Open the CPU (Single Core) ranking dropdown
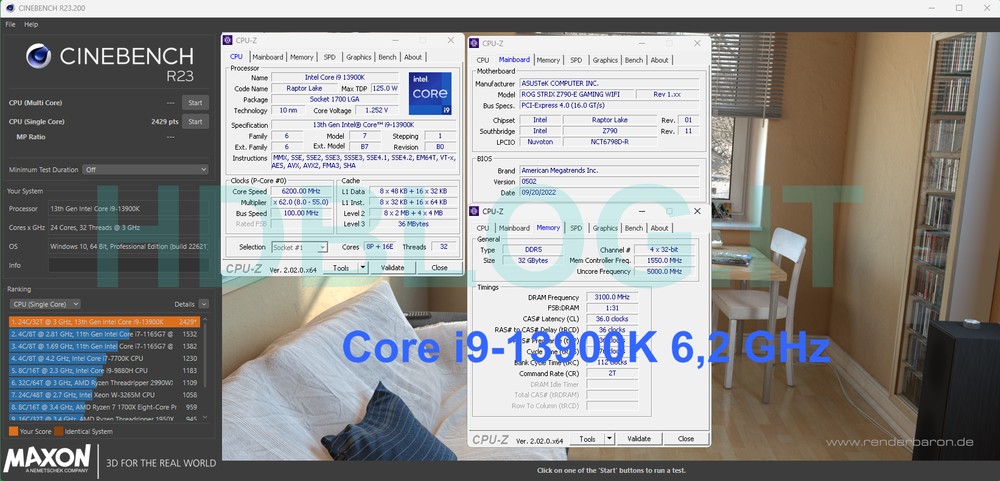The image size is (1000, 481). click(x=45, y=304)
